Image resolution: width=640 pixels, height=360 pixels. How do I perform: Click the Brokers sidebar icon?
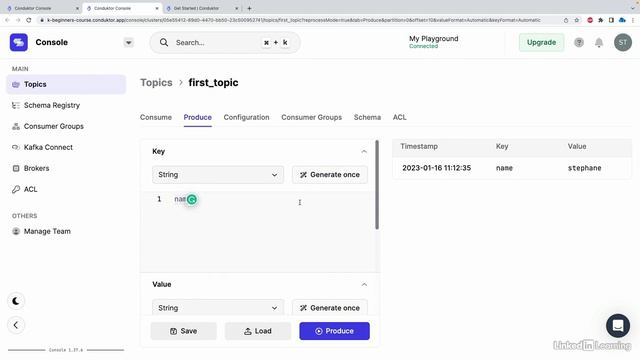(x=16, y=168)
